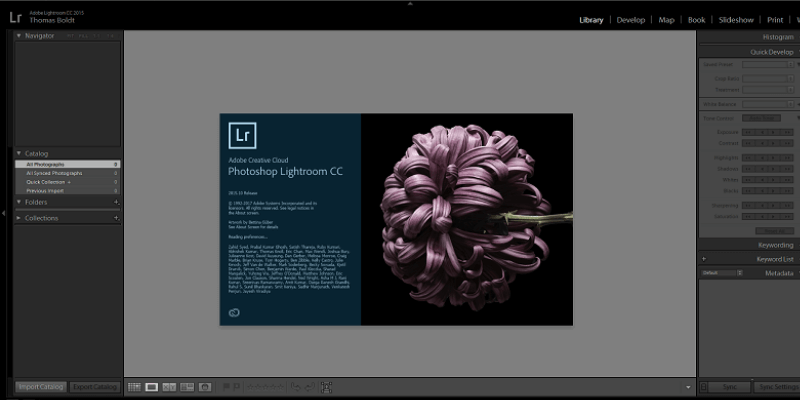Screen dimensions: 800x400
Task: Select Quick Collection in Catalog
Action: click(x=67, y=182)
